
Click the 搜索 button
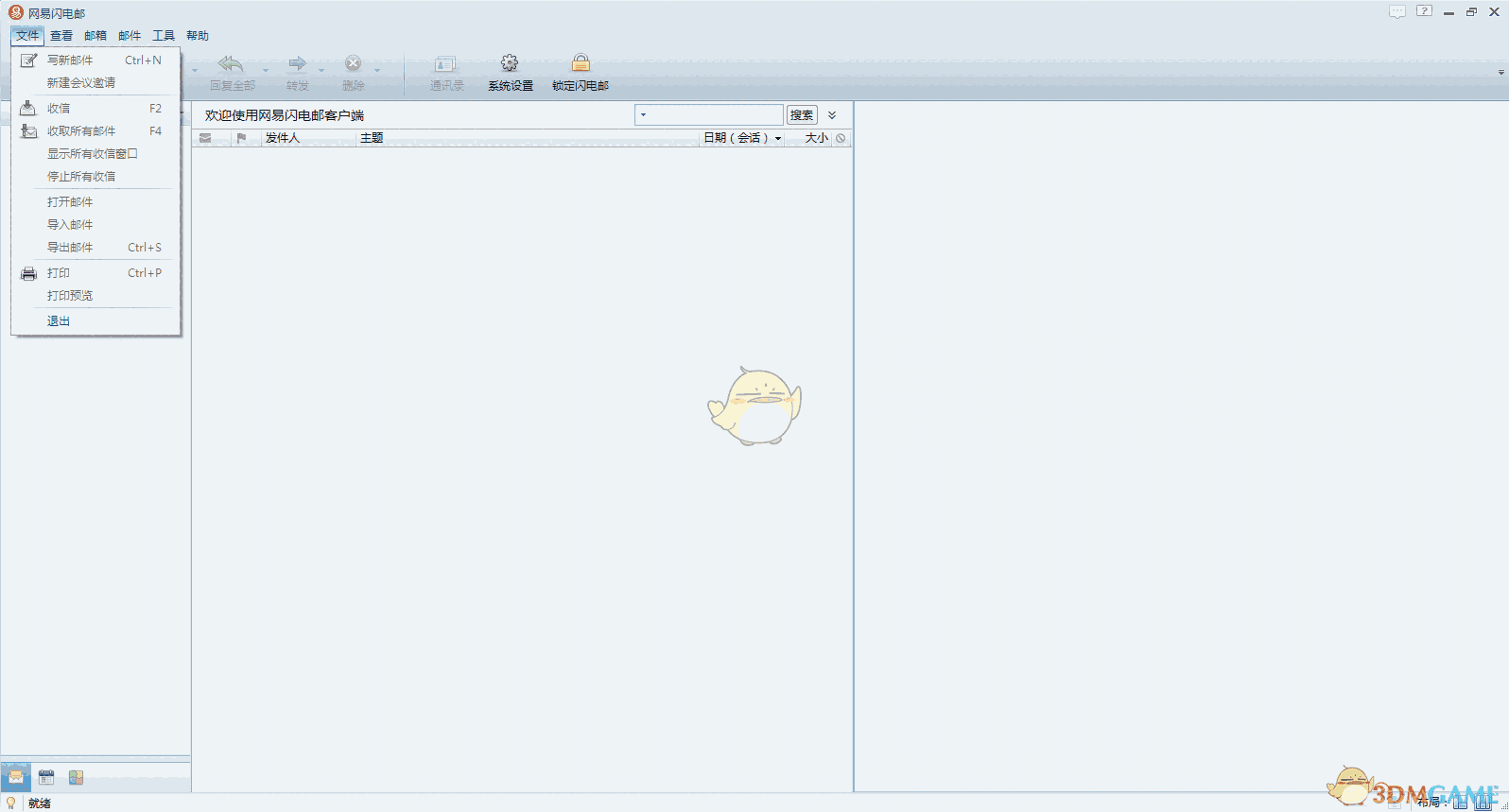click(x=802, y=115)
